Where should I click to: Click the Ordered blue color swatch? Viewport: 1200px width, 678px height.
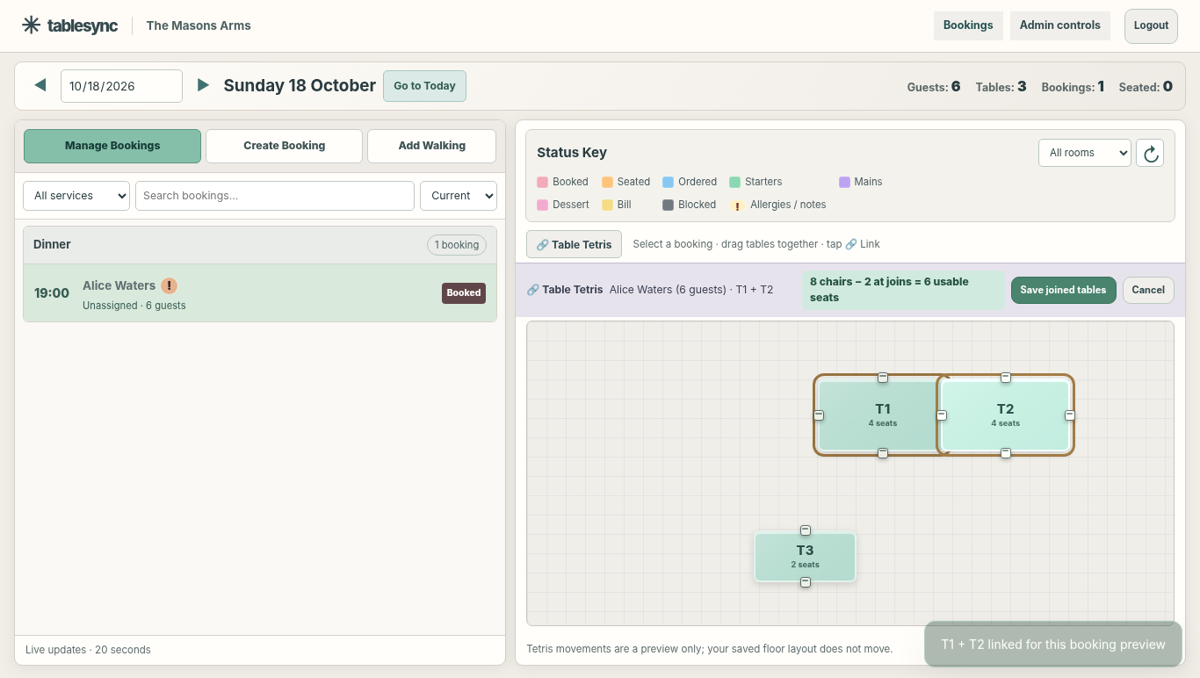coord(668,182)
